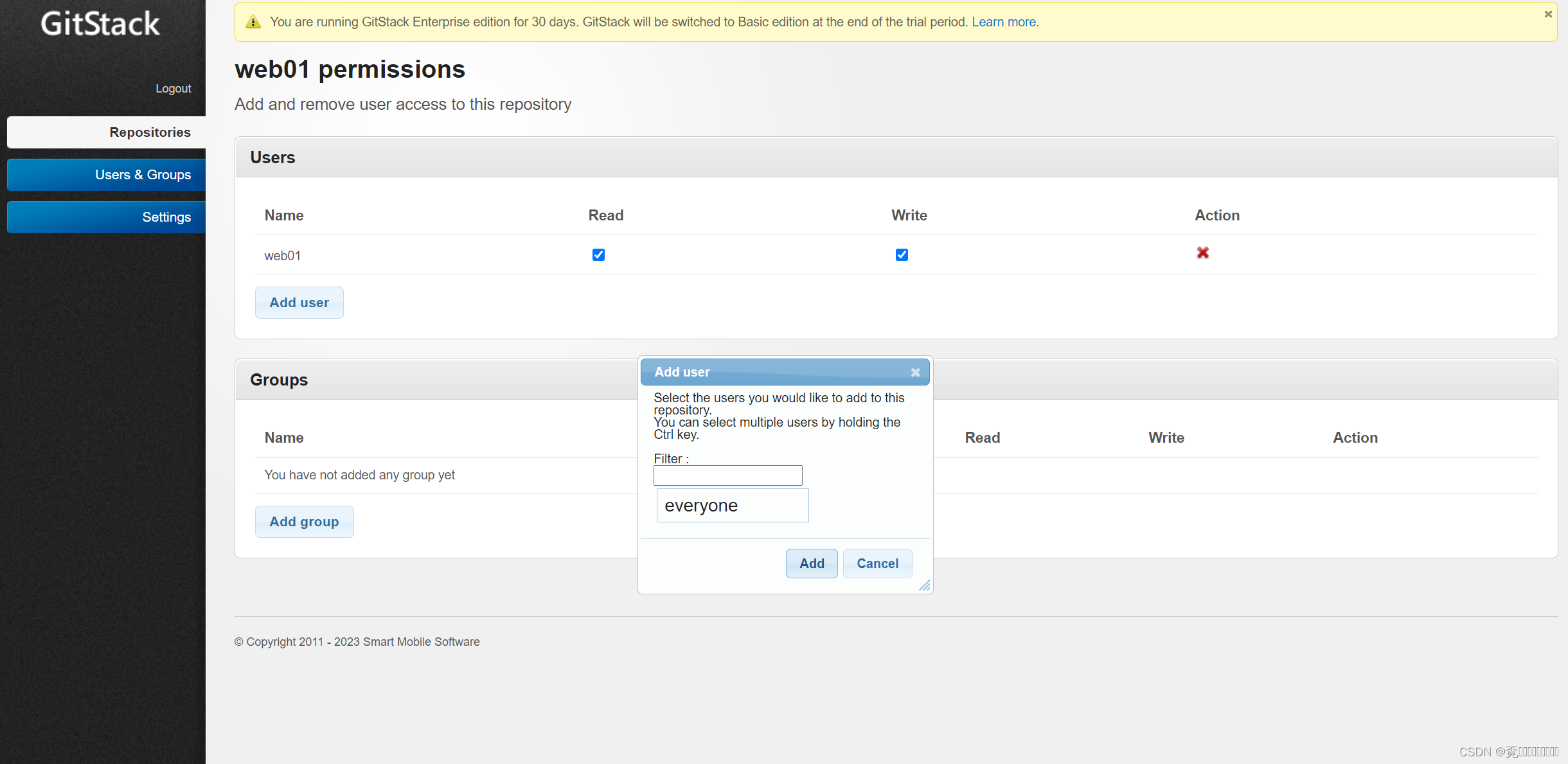Log out via Logout link
Viewport: 1568px width, 764px height.
[x=173, y=89]
